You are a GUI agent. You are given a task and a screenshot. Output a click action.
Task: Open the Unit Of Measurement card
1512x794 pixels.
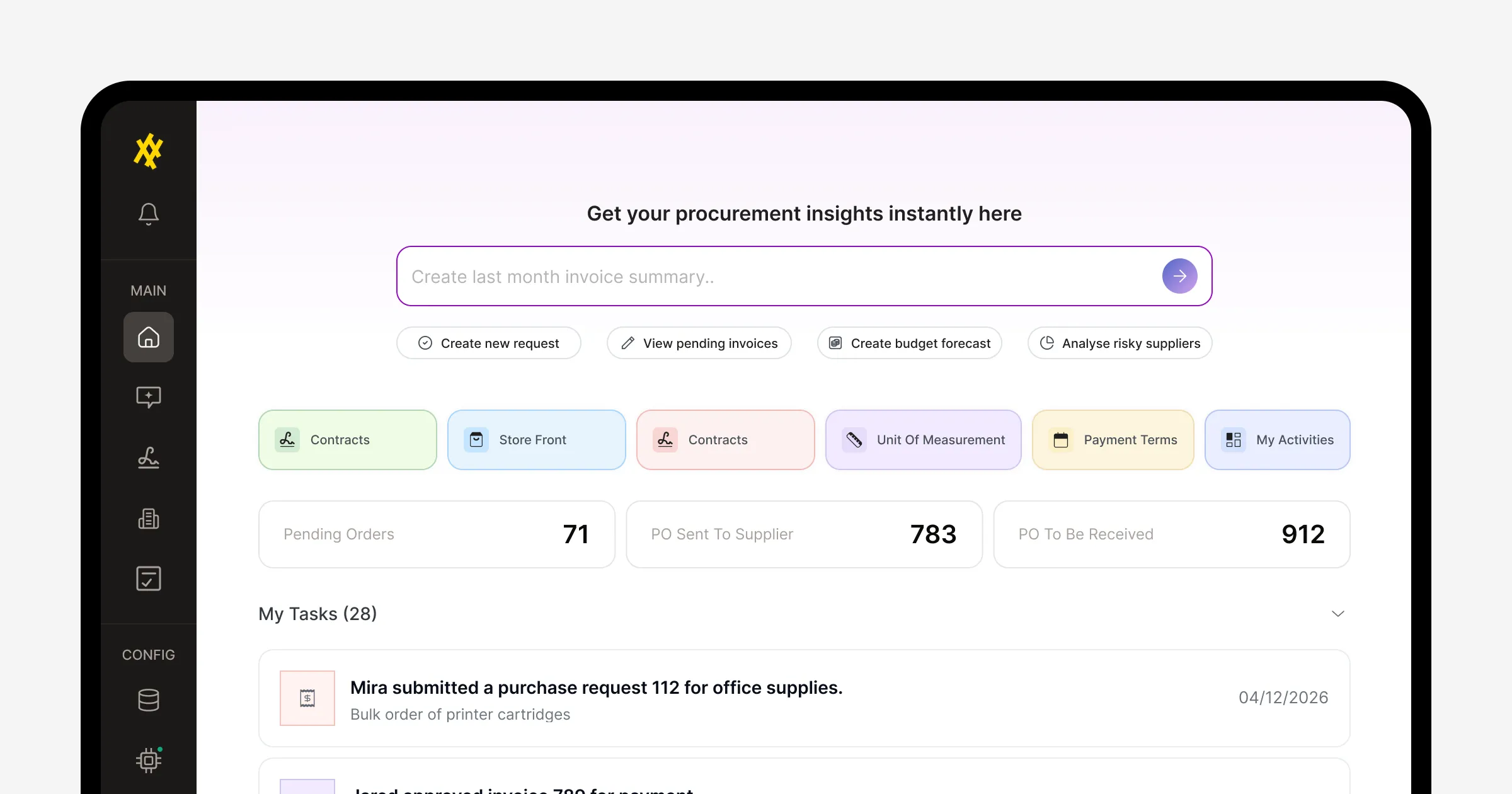923,440
